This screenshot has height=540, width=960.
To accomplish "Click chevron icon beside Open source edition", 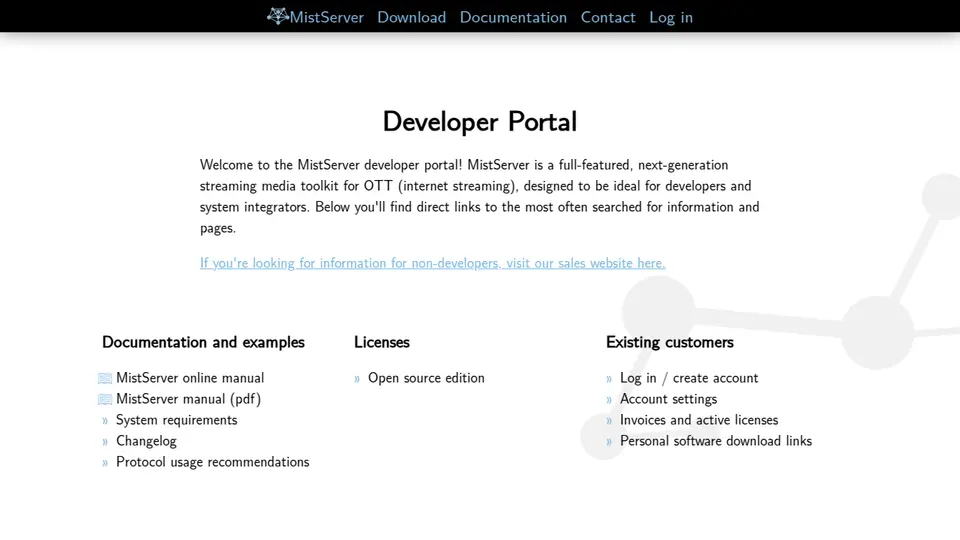I will tap(357, 379).
